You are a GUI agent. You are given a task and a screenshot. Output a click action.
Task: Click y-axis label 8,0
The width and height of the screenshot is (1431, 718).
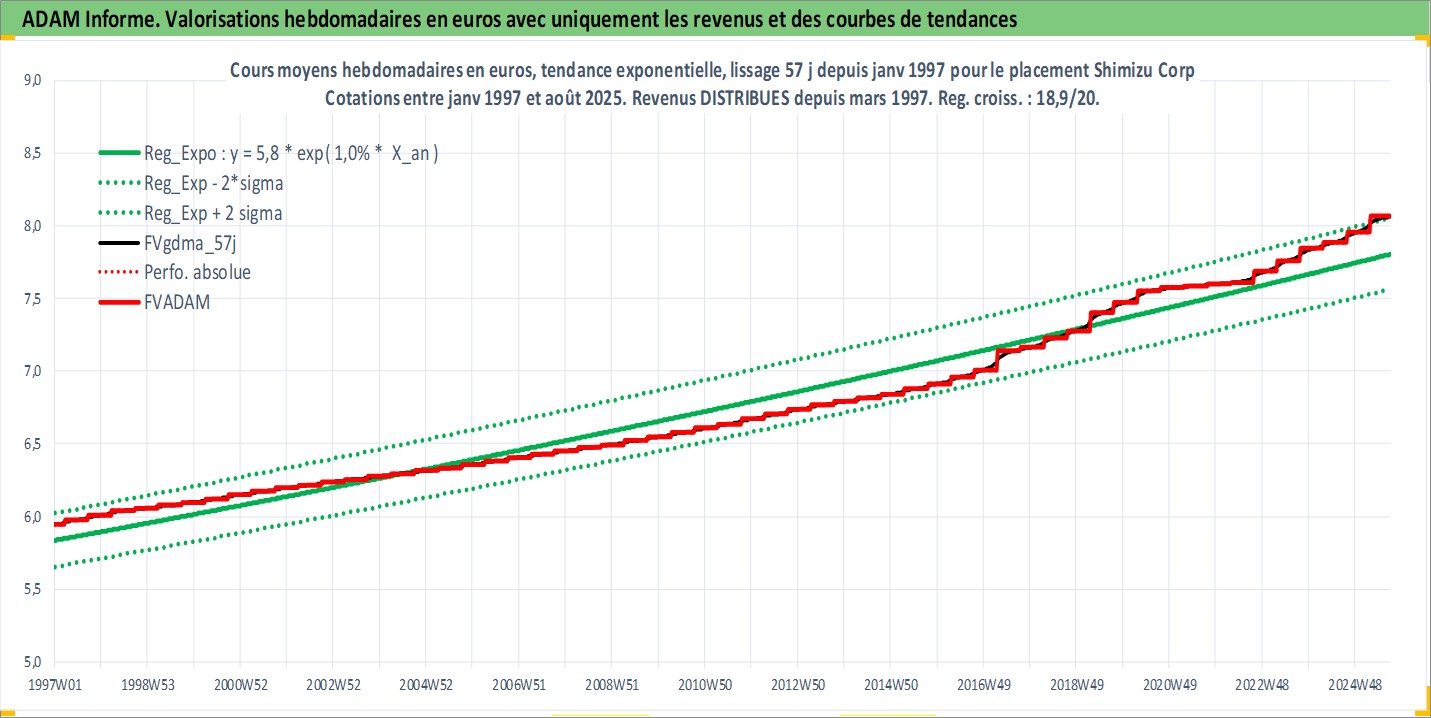pos(30,226)
